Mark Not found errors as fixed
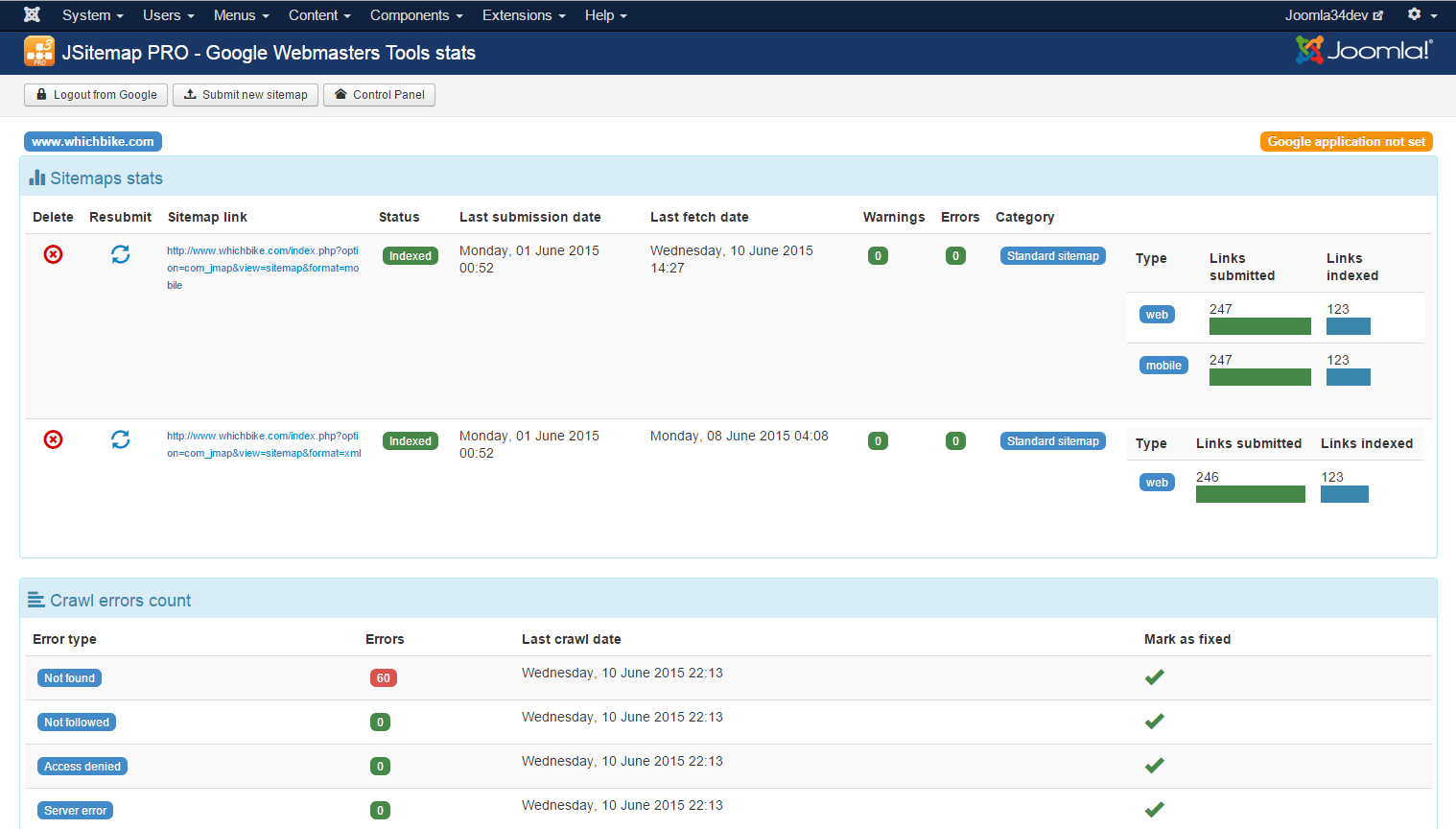The height and width of the screenshot is (829, 1456). click(1155, 677)
